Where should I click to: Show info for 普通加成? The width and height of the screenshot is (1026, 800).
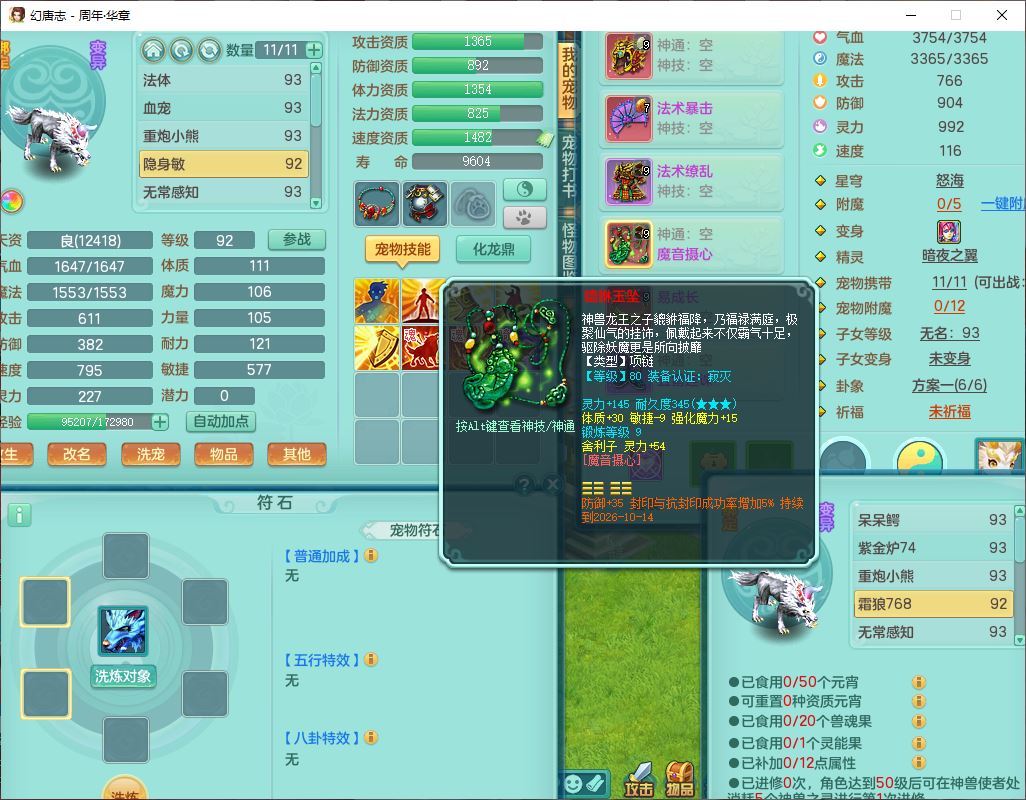(x=371, y=556)
